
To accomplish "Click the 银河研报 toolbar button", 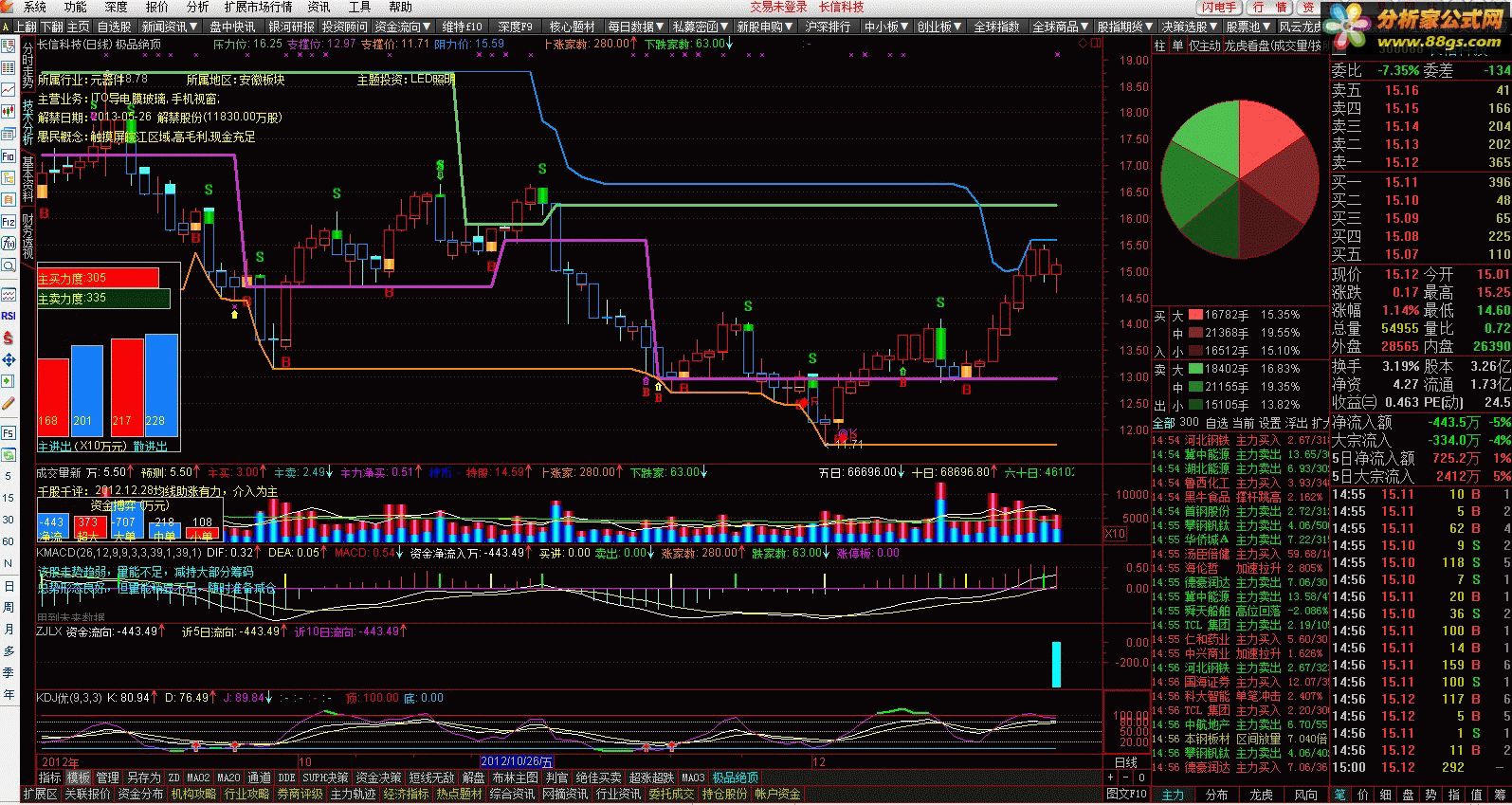I will (291, 27).
